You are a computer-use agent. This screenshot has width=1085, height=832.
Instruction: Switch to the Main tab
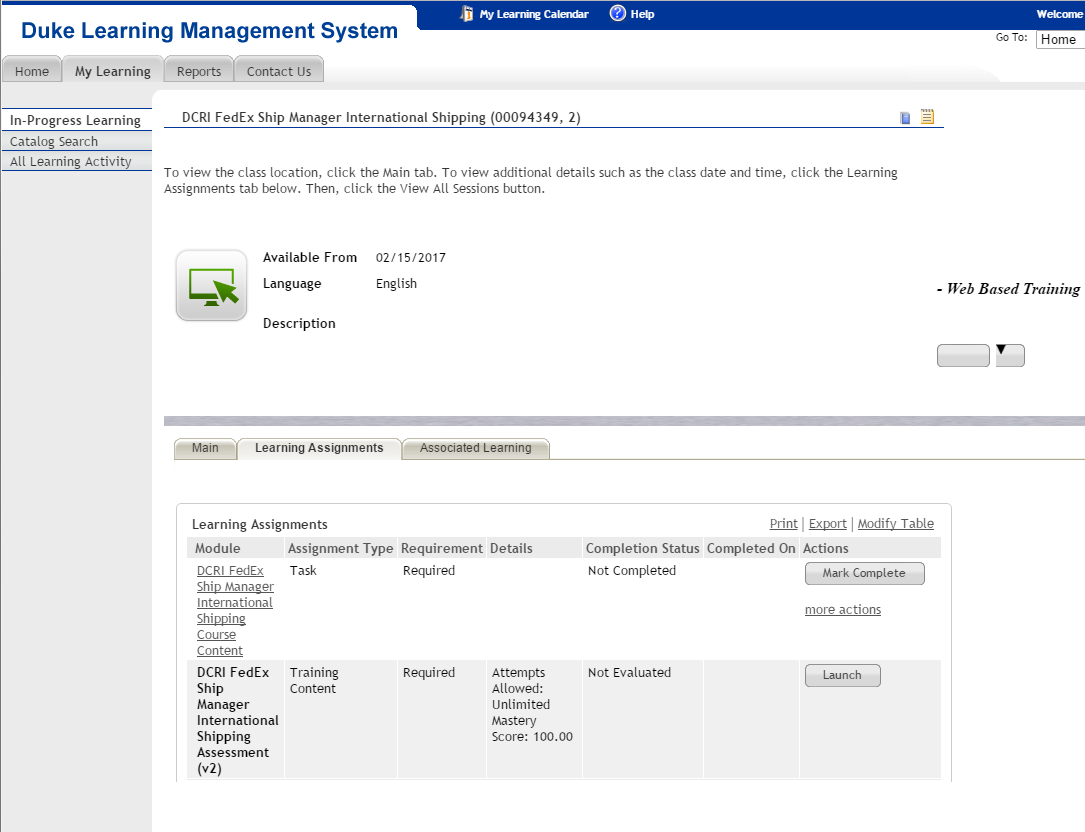[x=205, y=448]
